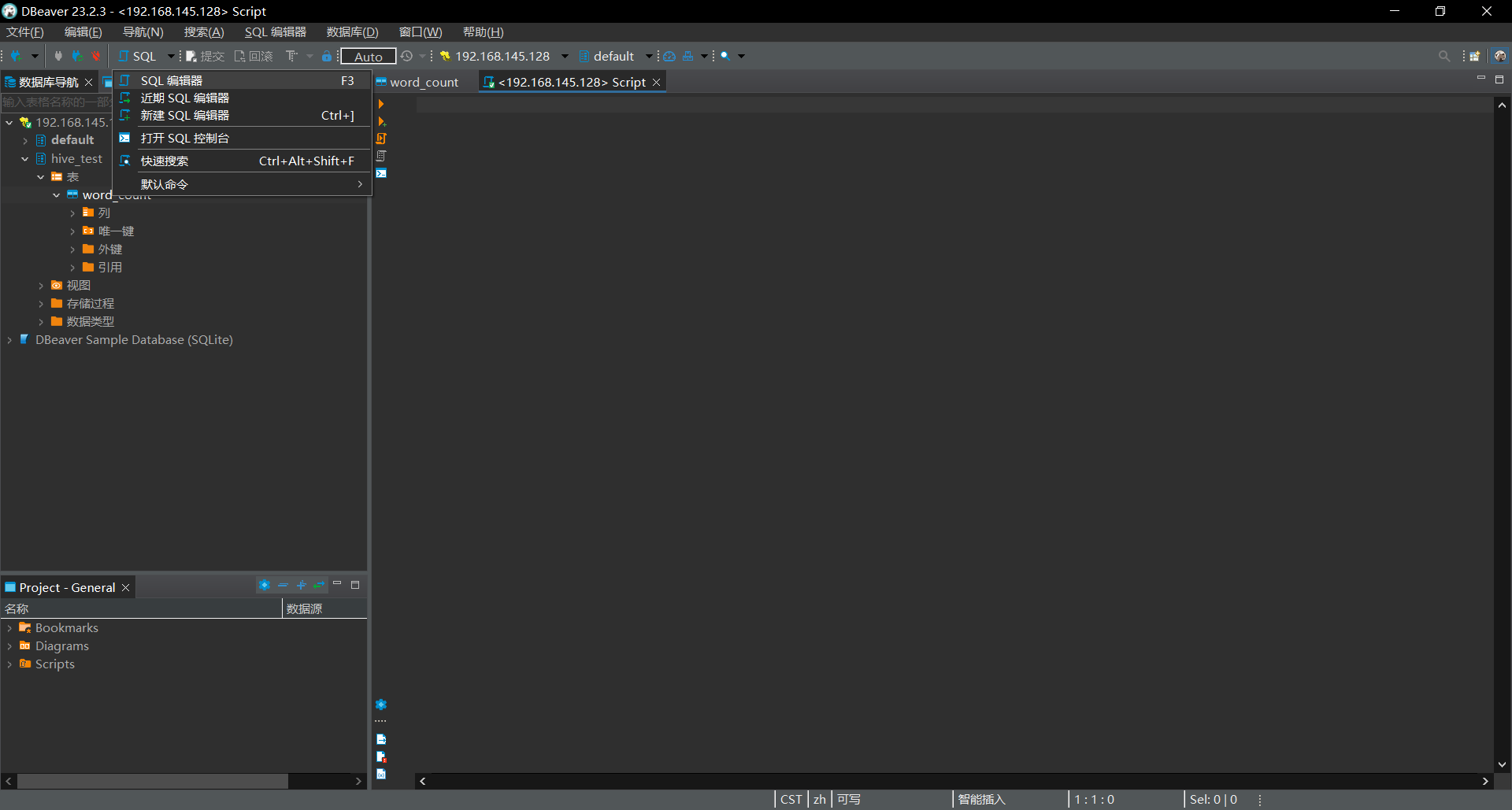Image resolution: width=1512 pixels, height=810 pixels.
Task: Toggle the blue lock icon in toolbar
Action: coord(327,56)
